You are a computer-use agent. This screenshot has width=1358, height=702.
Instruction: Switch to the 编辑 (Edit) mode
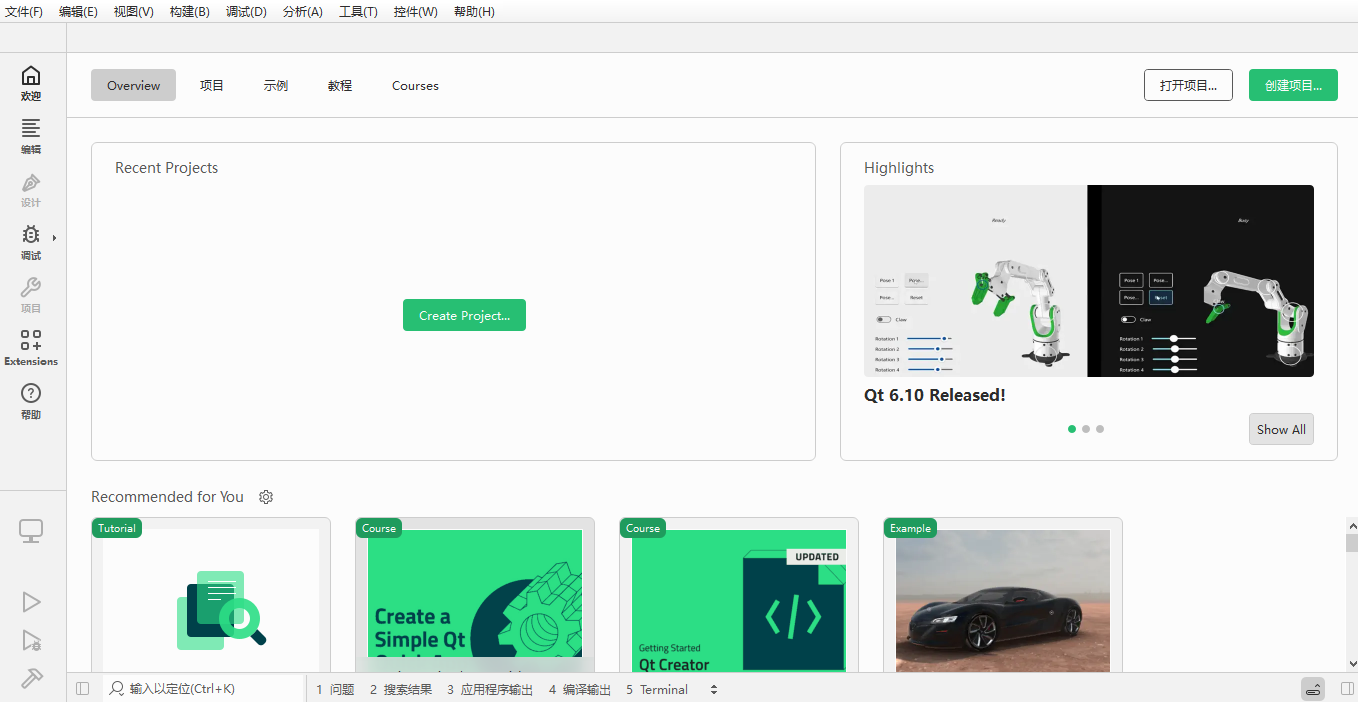point(31,136)
